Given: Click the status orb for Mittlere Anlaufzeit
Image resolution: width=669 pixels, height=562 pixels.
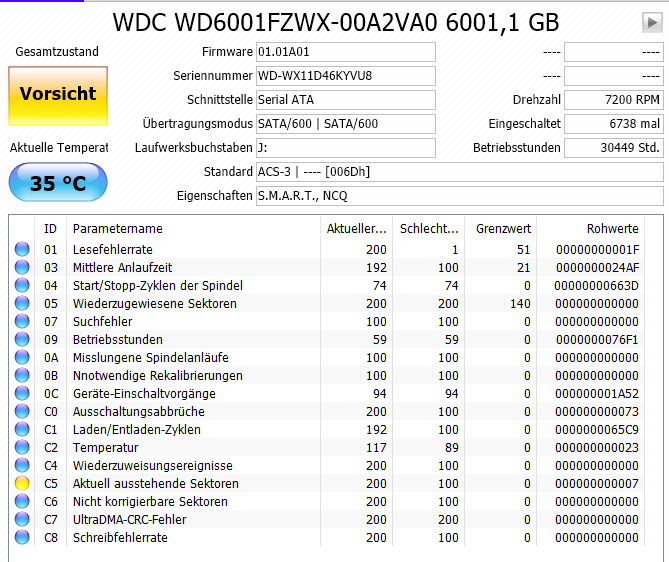Looking at the screenshot, I should point(22,267).
